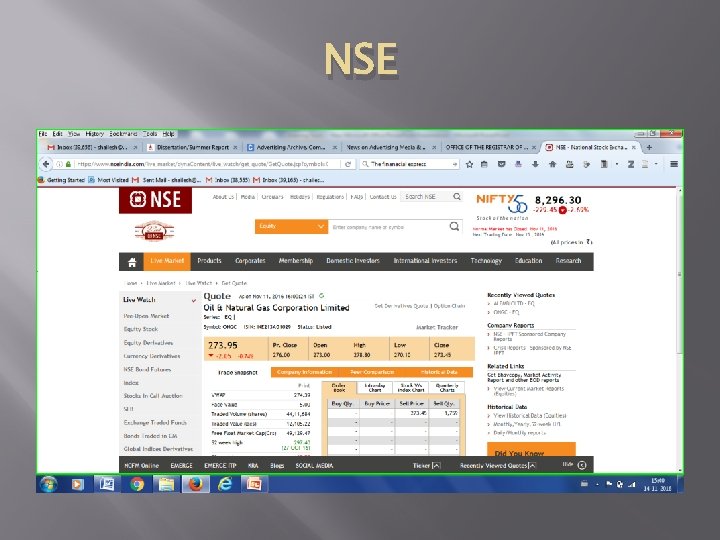The height and width of the screenshot is (540, 720).
Task: Switch to the Dissertation/Summer Report tab
Action: (x=192, y=147)
